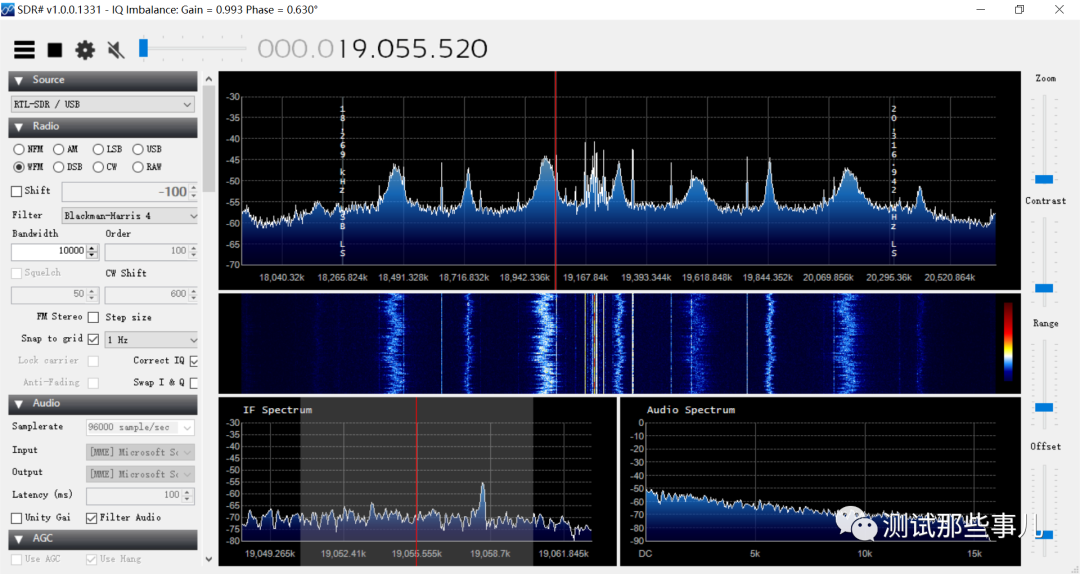Open the configuration gear settings
The width and height of the screenshot is (1080, 574).
85,50
